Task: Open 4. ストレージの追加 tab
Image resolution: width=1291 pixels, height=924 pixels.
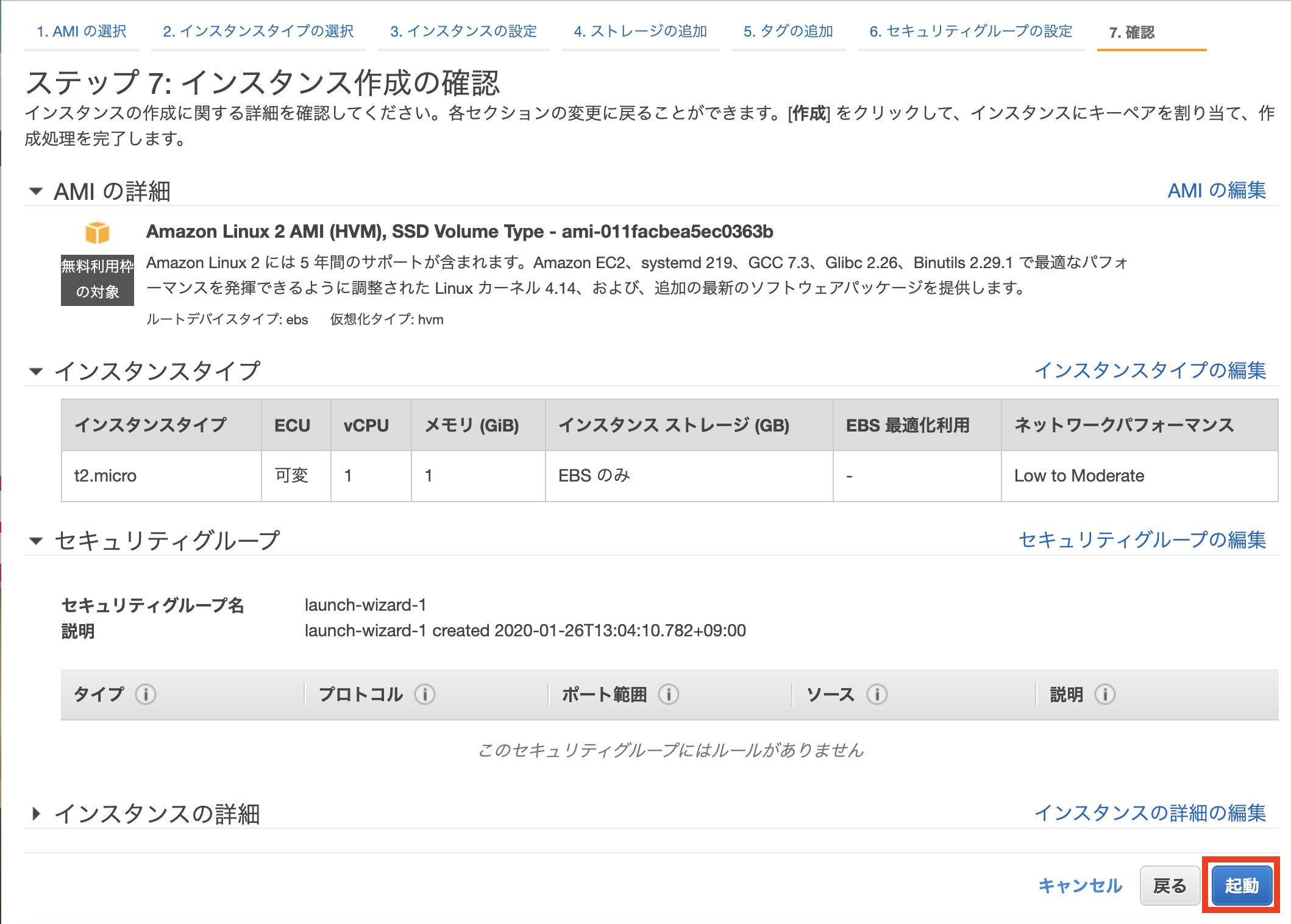Action: pyautogui.click(x=641, y=32)
